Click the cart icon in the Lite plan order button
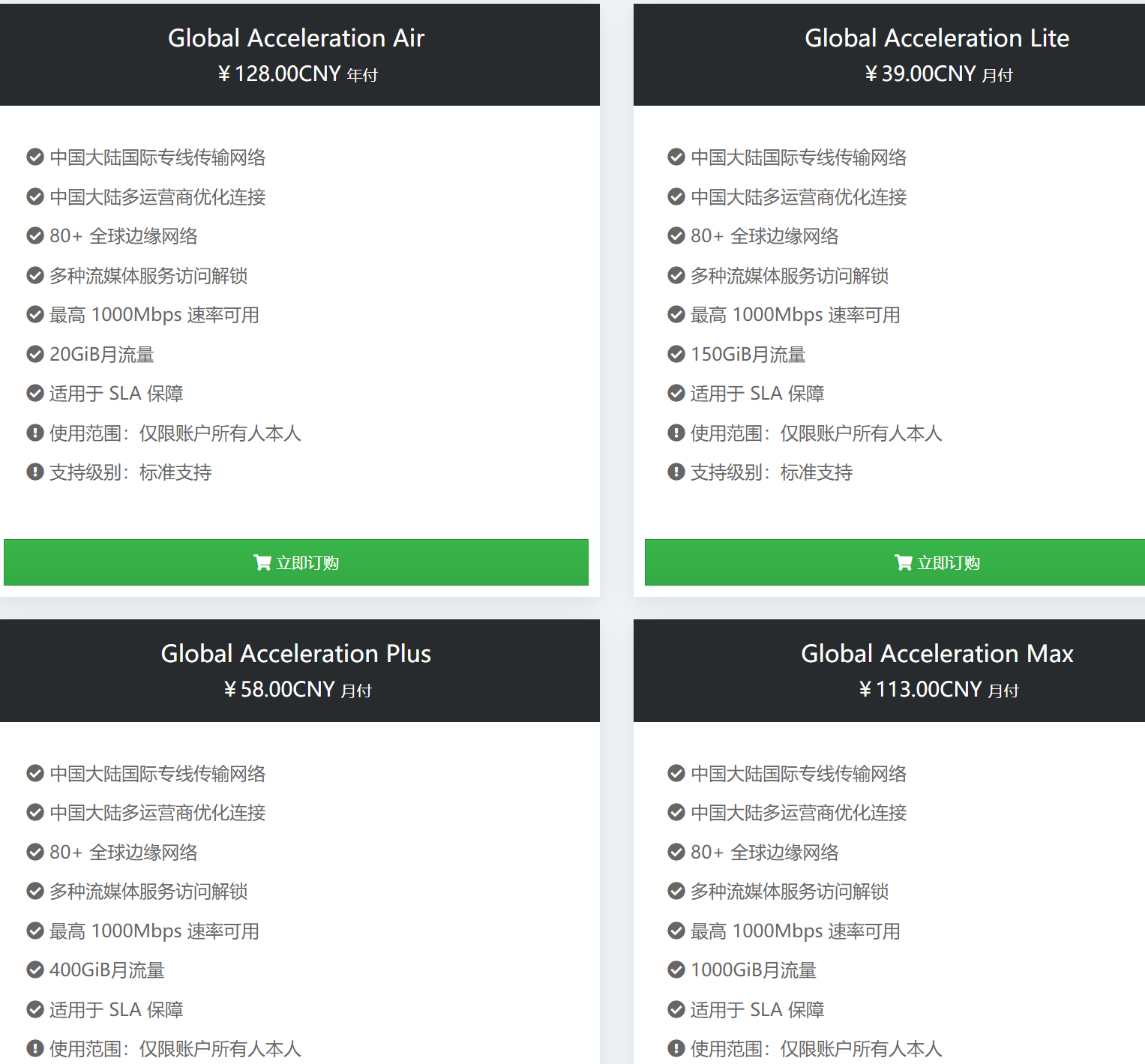The height and width of the screenshot is (1064, 1145). 903,562
